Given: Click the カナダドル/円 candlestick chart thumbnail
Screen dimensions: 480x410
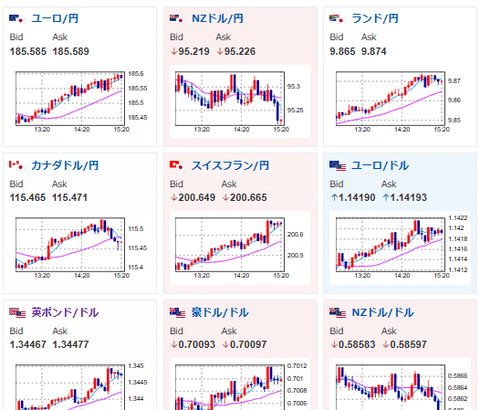Looking at the screenshot, I should [80, 248].
